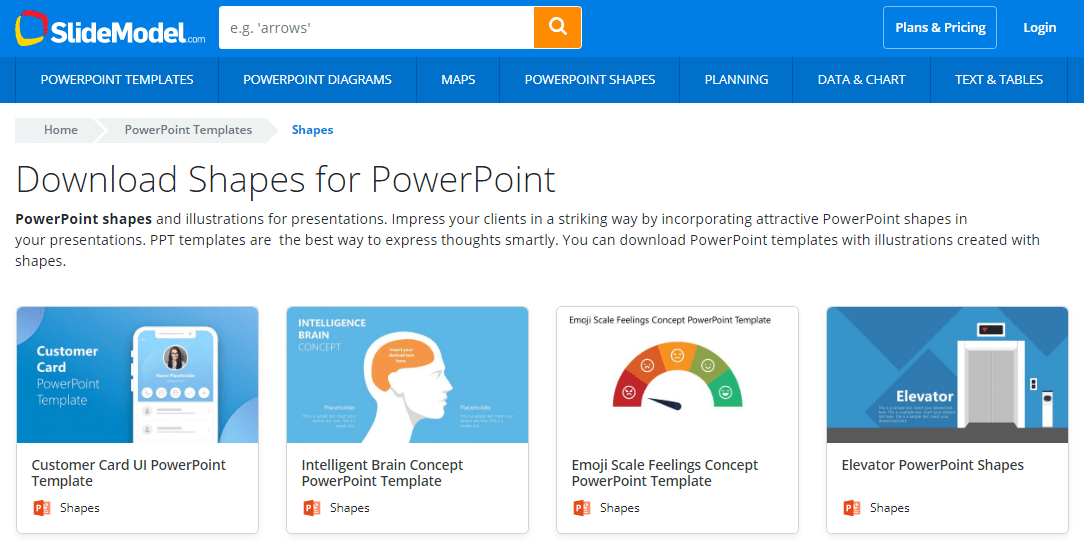The width and height of the screenshot is (1084, 546).
Task: Open the Data & Chart menu
Action: tap(861, 79)
